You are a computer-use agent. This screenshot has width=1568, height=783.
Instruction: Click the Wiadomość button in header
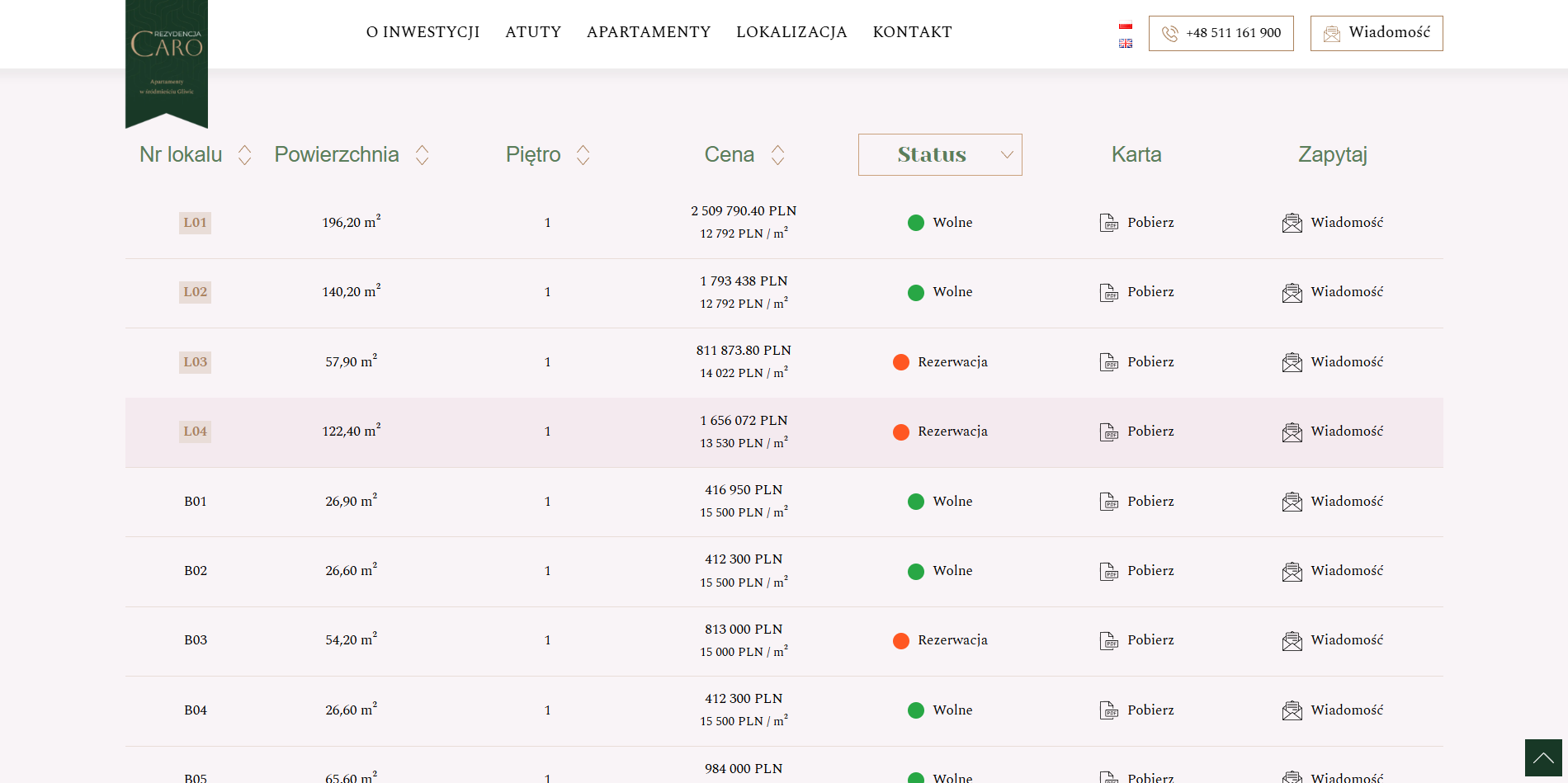click(1377, 33)
